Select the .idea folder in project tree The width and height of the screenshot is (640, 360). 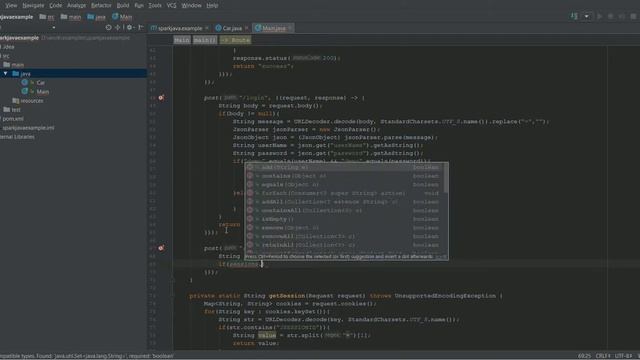(8, 47)
